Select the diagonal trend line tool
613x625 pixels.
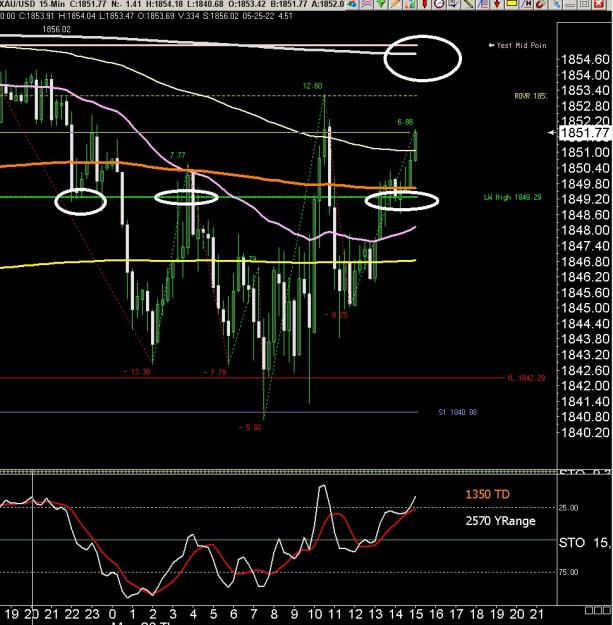point(468,4)
